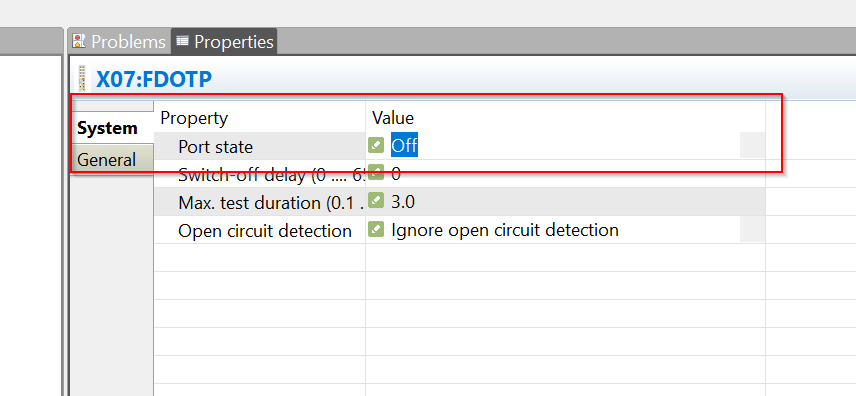856x396 pixels.
Task: Select the Open circuit detection property label
Action: 265,230
